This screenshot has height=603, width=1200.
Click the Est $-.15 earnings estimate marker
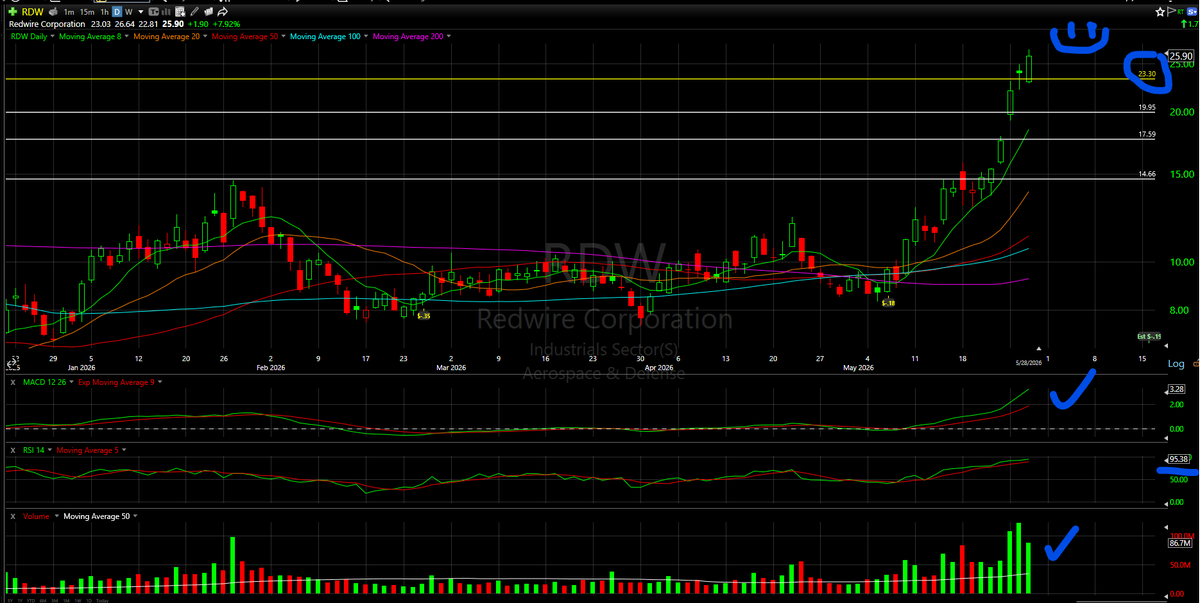coord(1150,337)
